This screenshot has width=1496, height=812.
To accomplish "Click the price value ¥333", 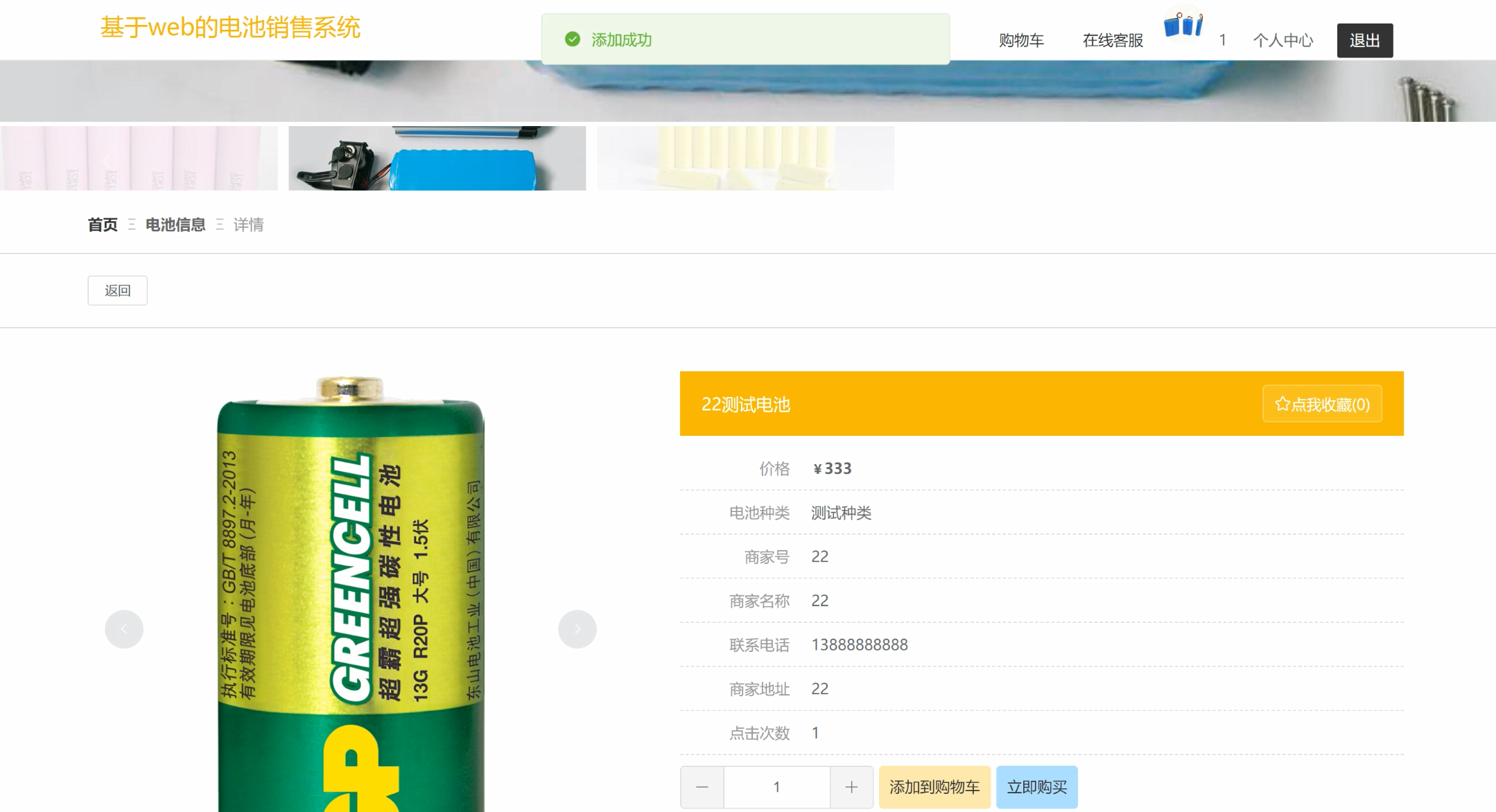I will point(832,469).
